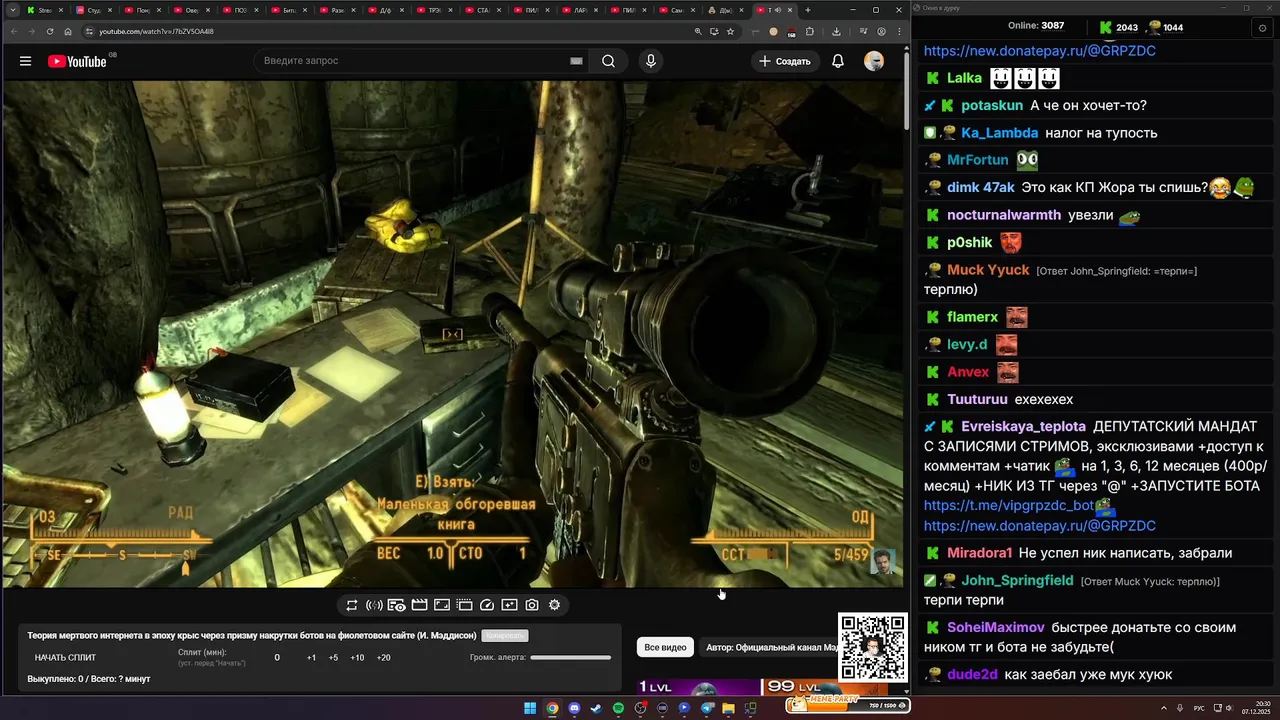Open chat settings gear in chat window
This screenshot has height=720, width=1280.
(x=1262, y=28)
